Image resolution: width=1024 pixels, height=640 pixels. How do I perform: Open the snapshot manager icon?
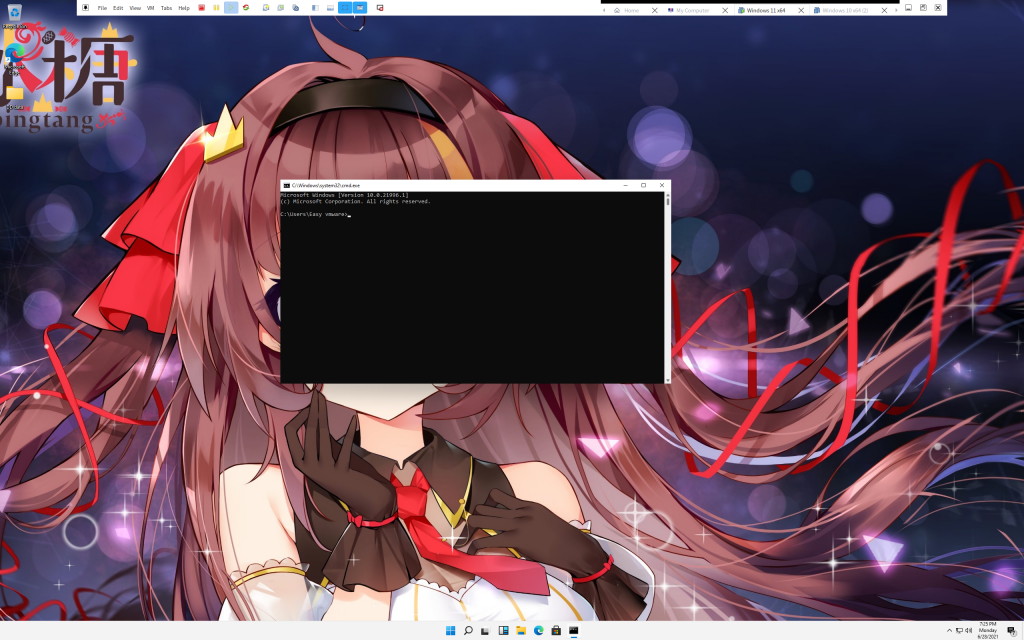(296, 8)
